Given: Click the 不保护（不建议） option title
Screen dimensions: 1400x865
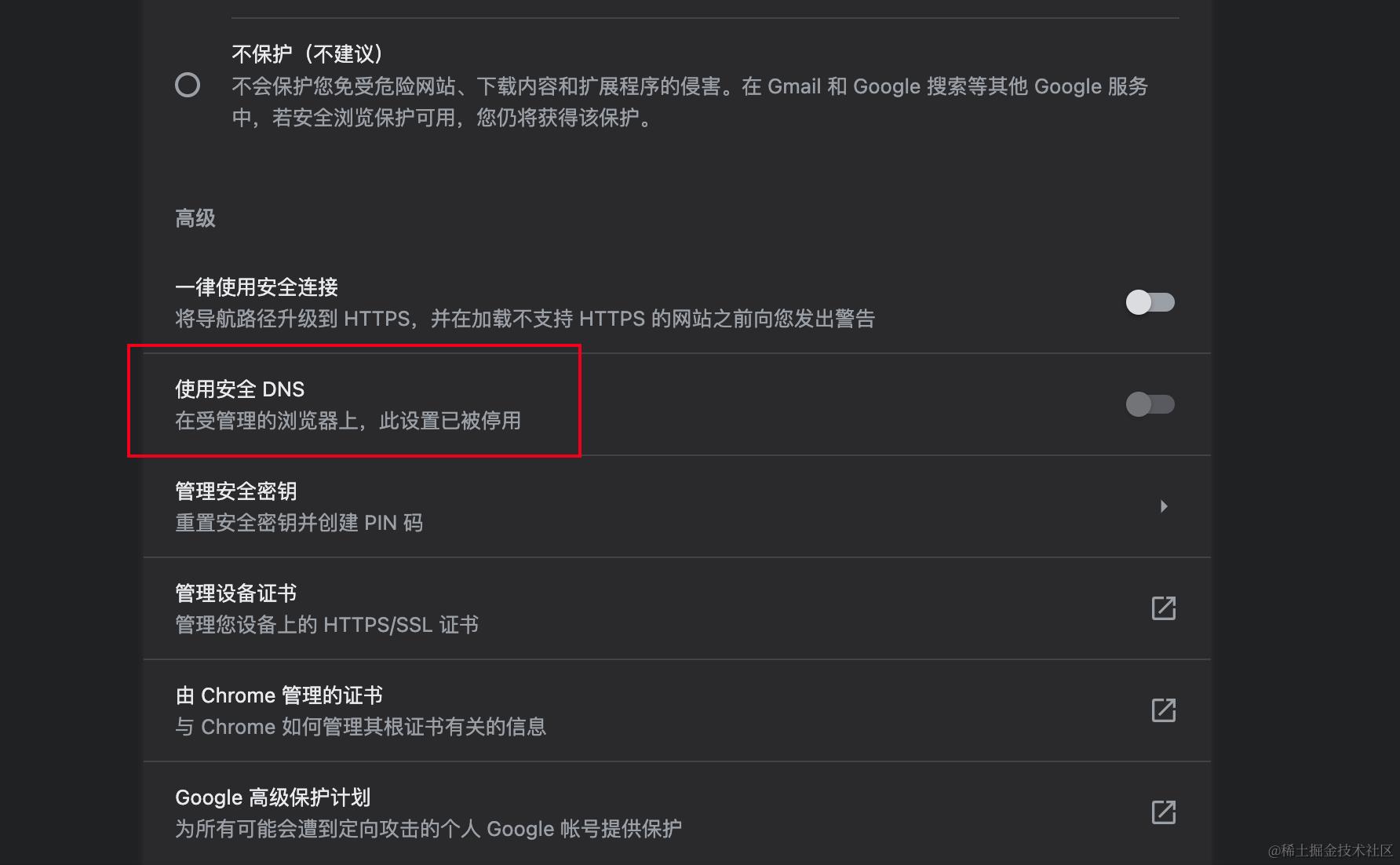Looking at the screenshot, I should point(308,54).
